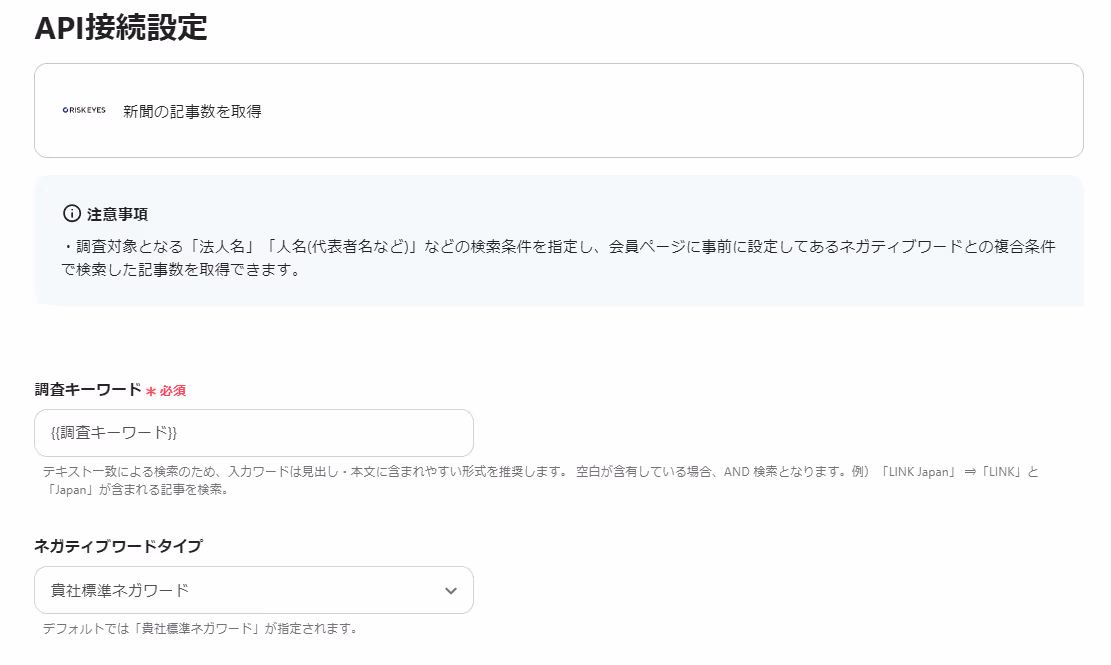Select the 新聞の記事数を取得 action card

pos(558,110)
